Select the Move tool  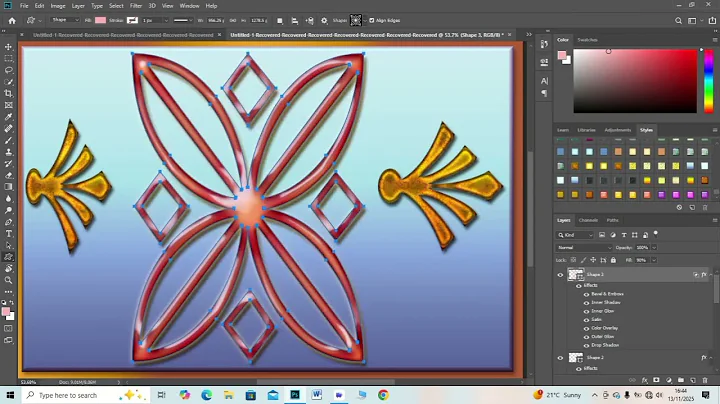(x=9, y=47)
